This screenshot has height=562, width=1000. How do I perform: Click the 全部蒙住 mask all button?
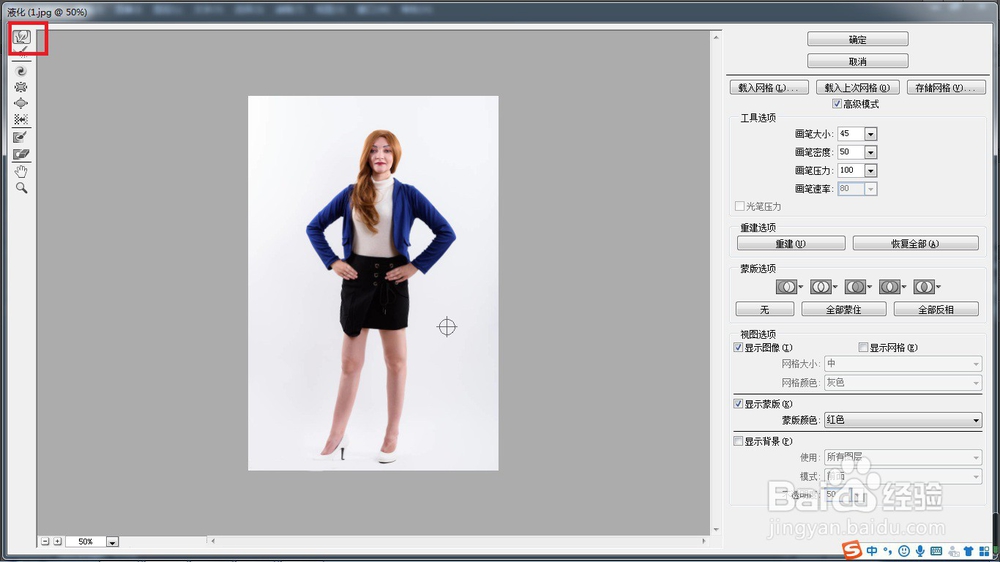[844, 309]
